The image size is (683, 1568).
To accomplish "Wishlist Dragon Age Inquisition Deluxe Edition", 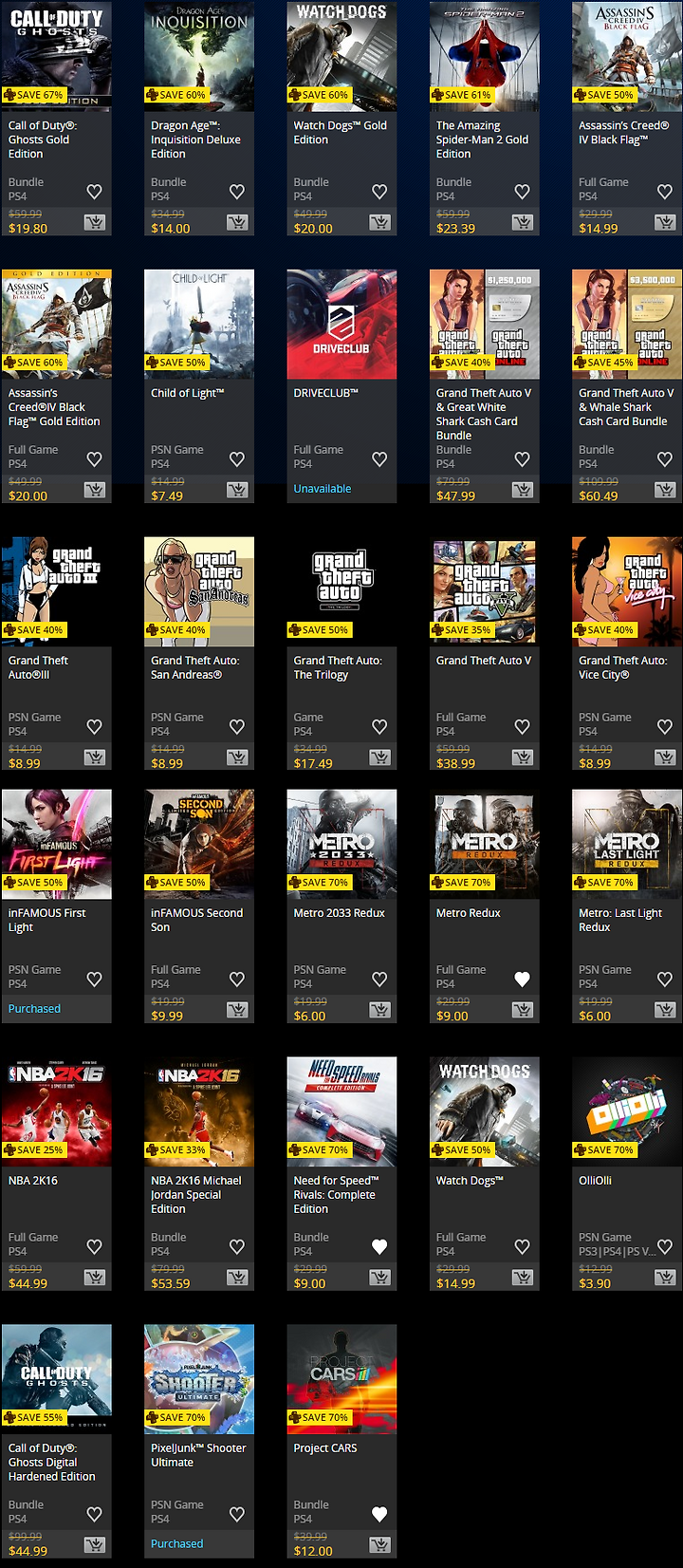I will [237, 192].
